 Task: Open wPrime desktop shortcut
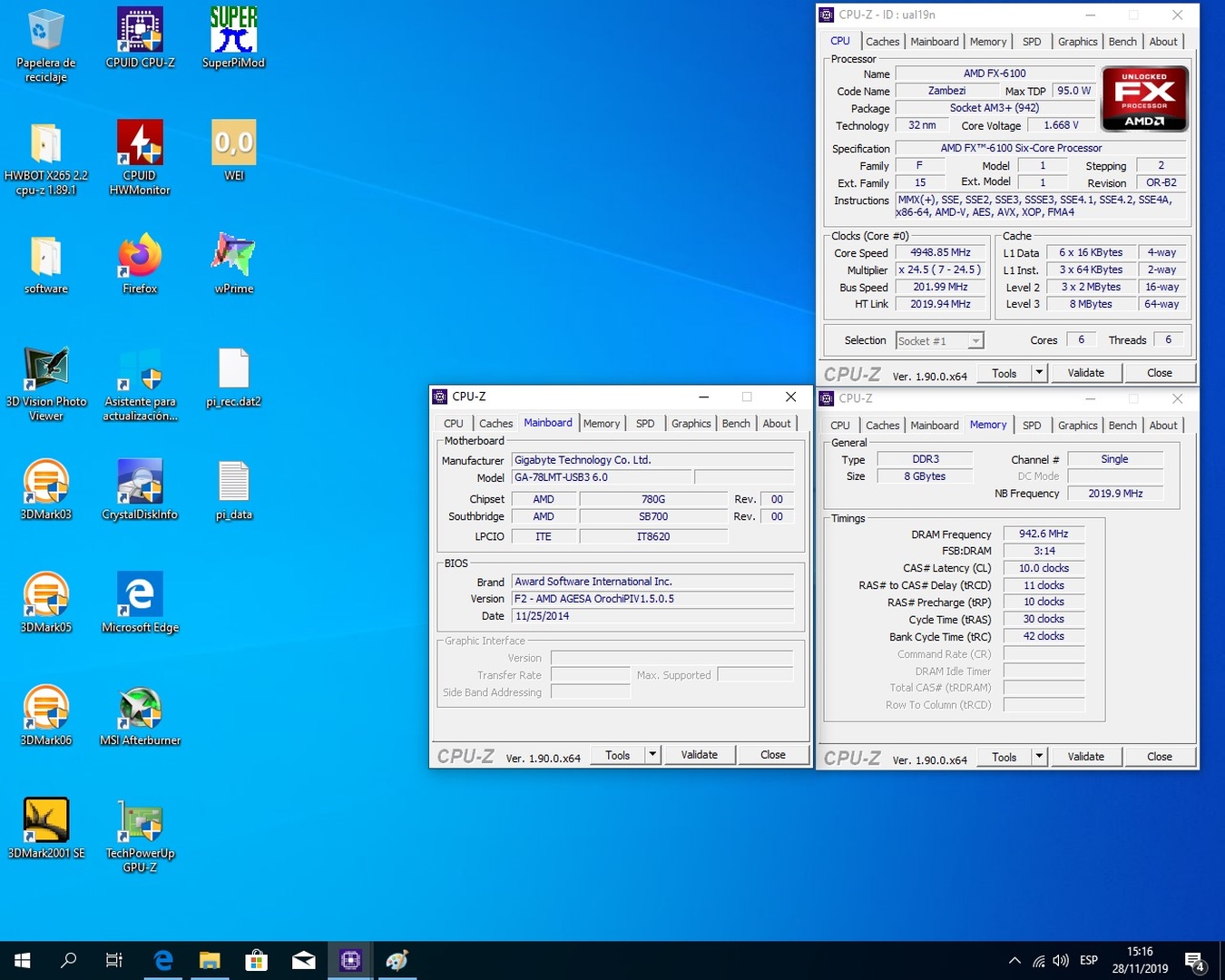[x=233, y=264]
